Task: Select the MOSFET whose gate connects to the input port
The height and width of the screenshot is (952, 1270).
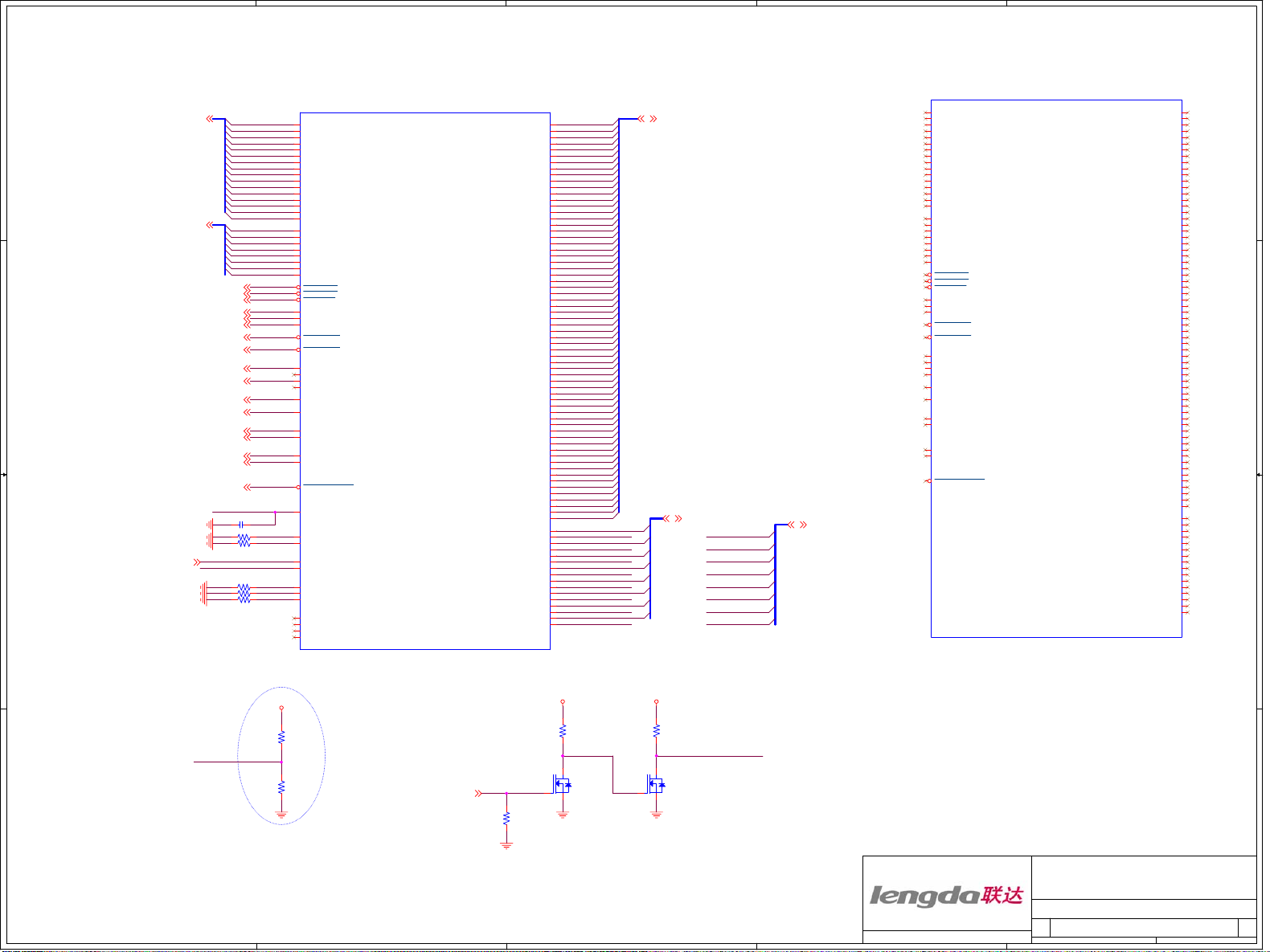Action: pyautogui.click(x=562, y=783)
